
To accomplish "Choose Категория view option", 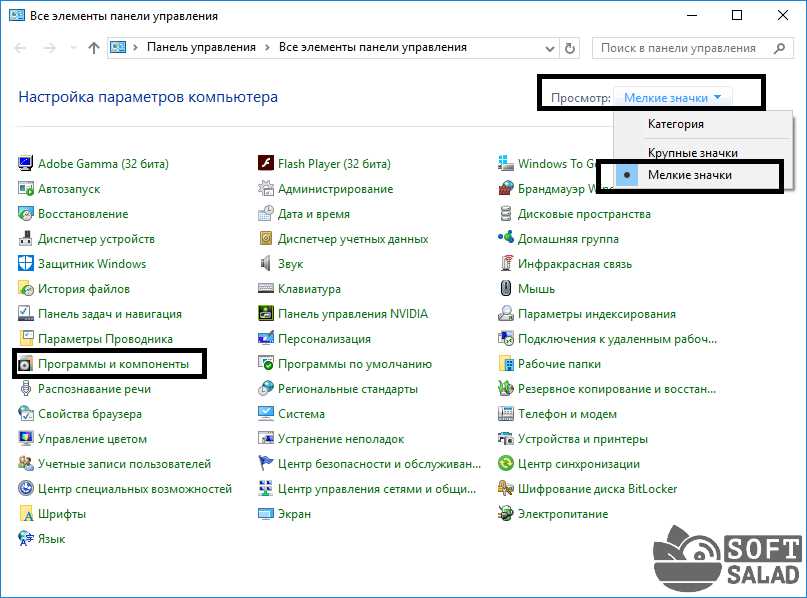I will click(x=675, y=124).
